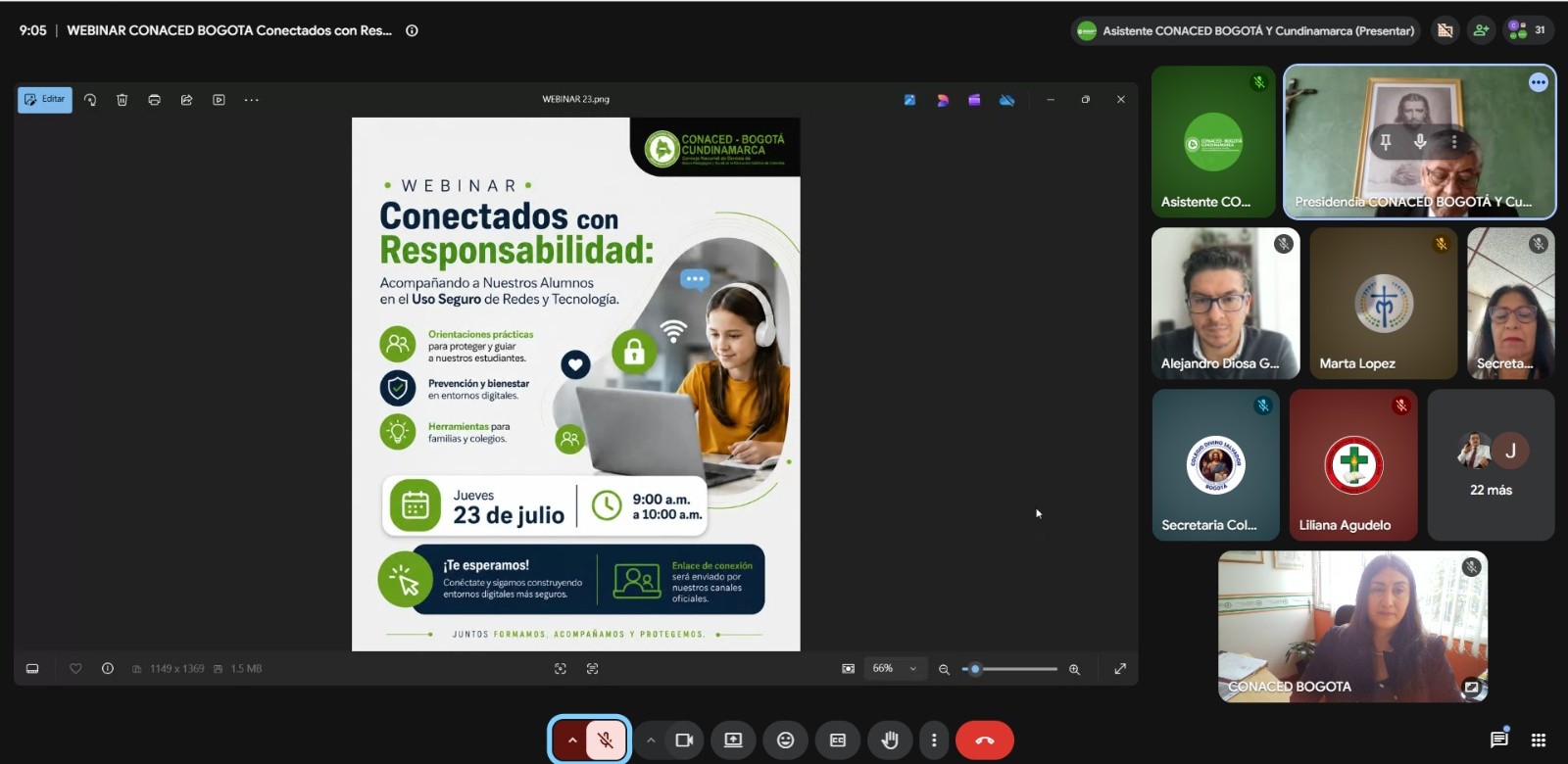Screen dimensions: 1568x764
Task: Expand the audio settings chevron next to the microphone
Action: tap(572, 740)
